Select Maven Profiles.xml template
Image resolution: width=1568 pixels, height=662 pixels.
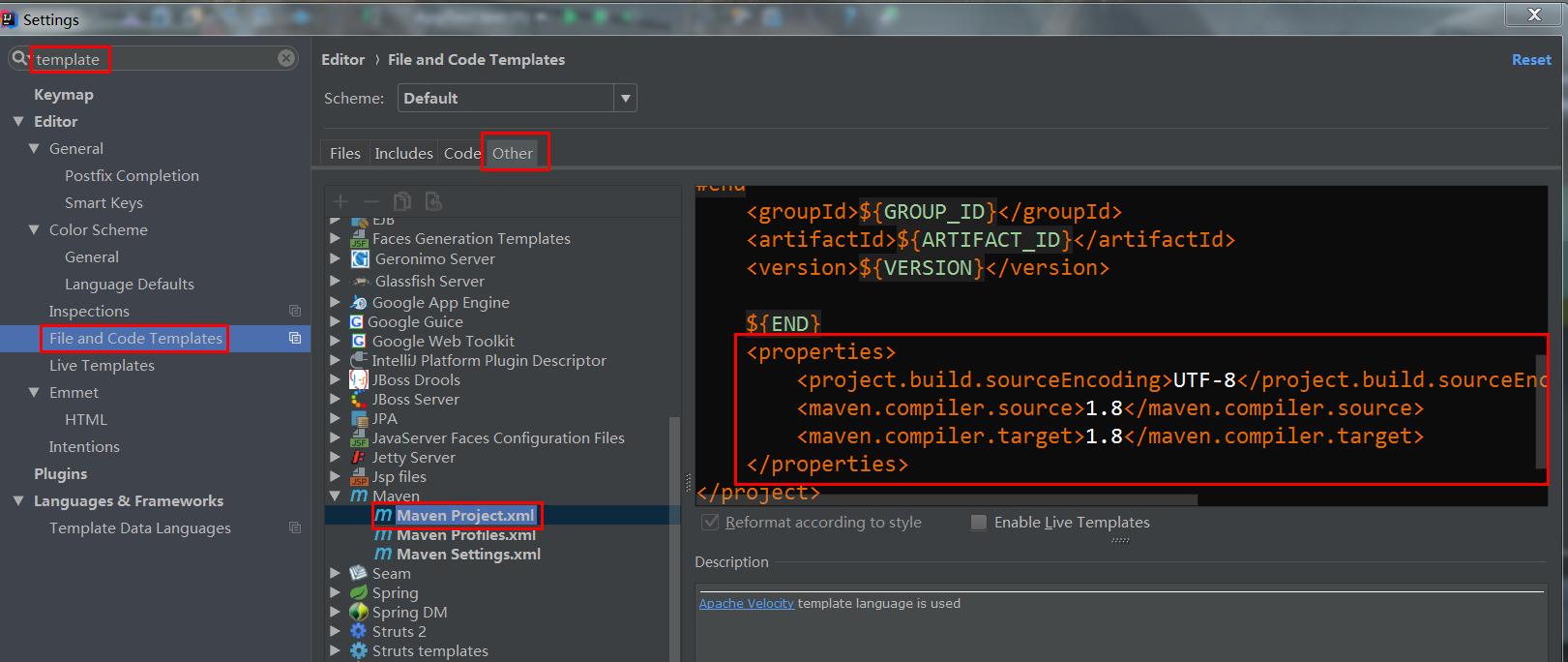point(465,534)
